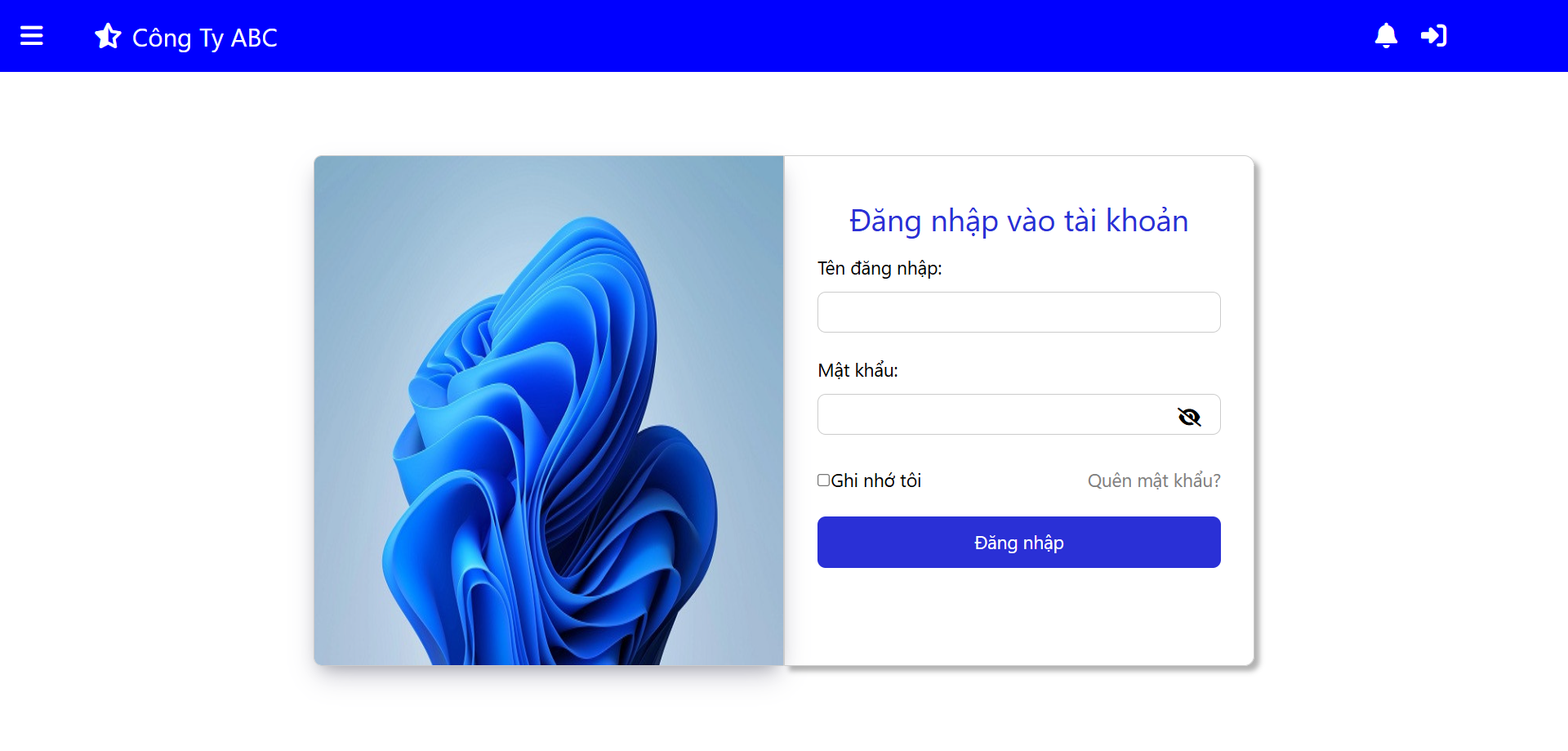Click empty area of the blue header bar
The image size is (1568, 751).
click(x=817, y=36)
